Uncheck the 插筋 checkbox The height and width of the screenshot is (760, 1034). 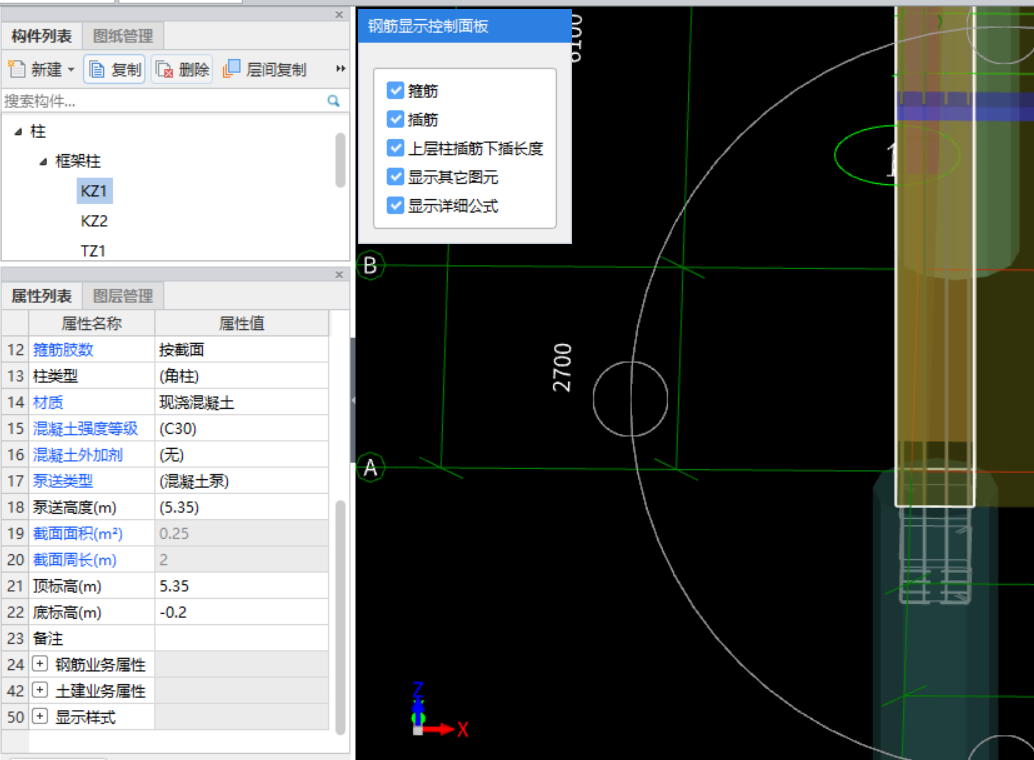[395, 119]
